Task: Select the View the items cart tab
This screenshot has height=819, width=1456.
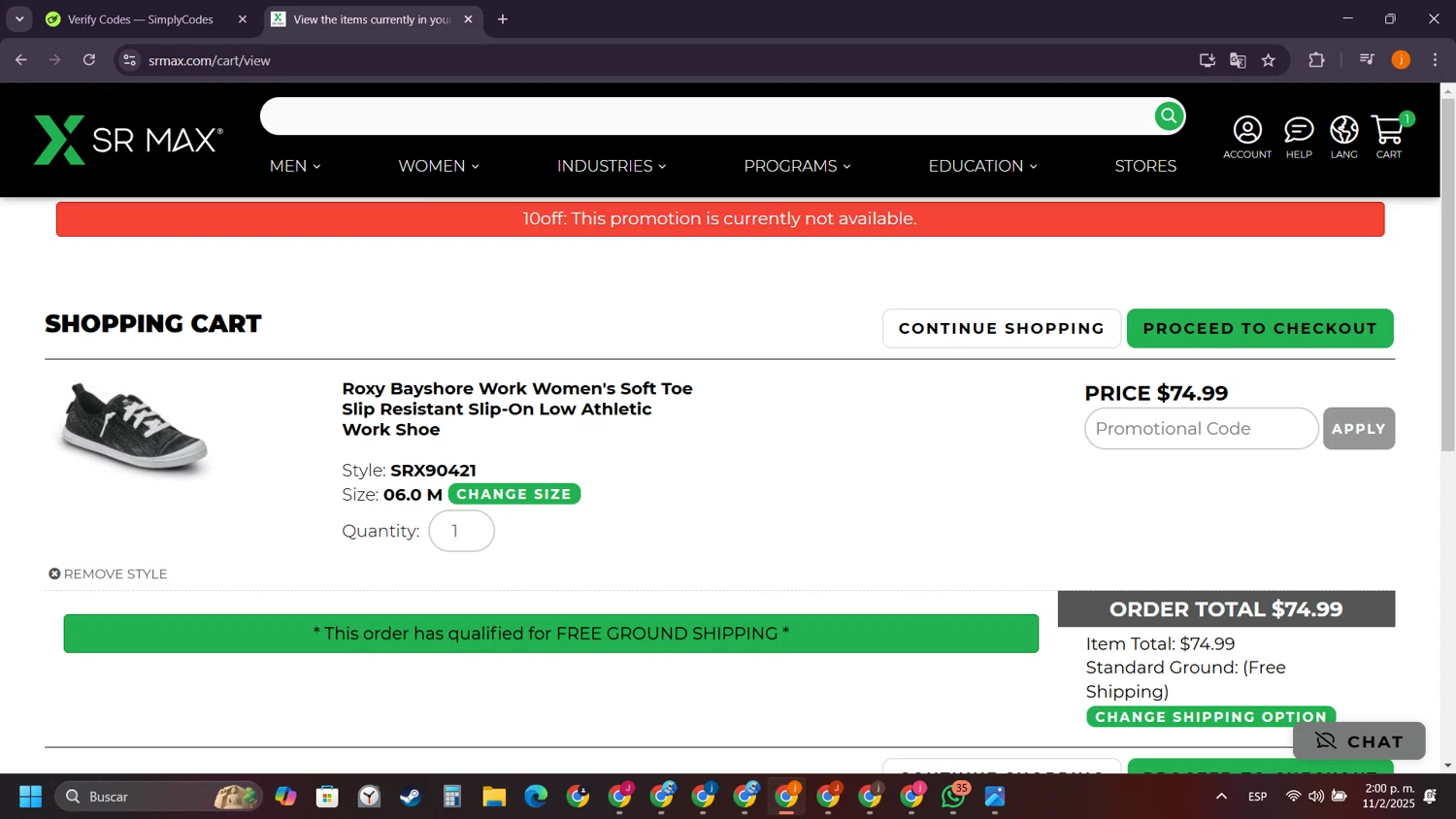Action: pos(372,19)
